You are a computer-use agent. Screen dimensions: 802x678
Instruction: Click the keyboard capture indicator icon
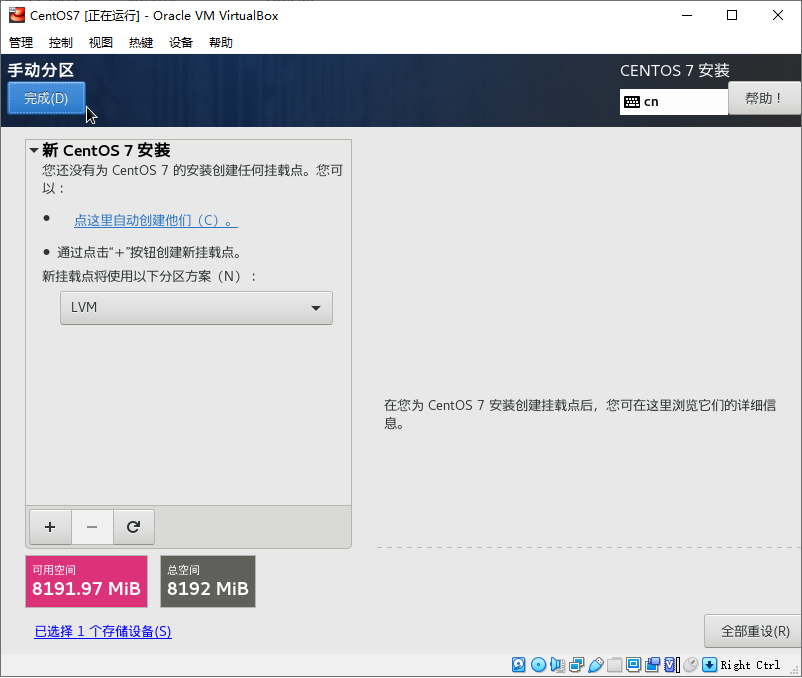point(709,664)
